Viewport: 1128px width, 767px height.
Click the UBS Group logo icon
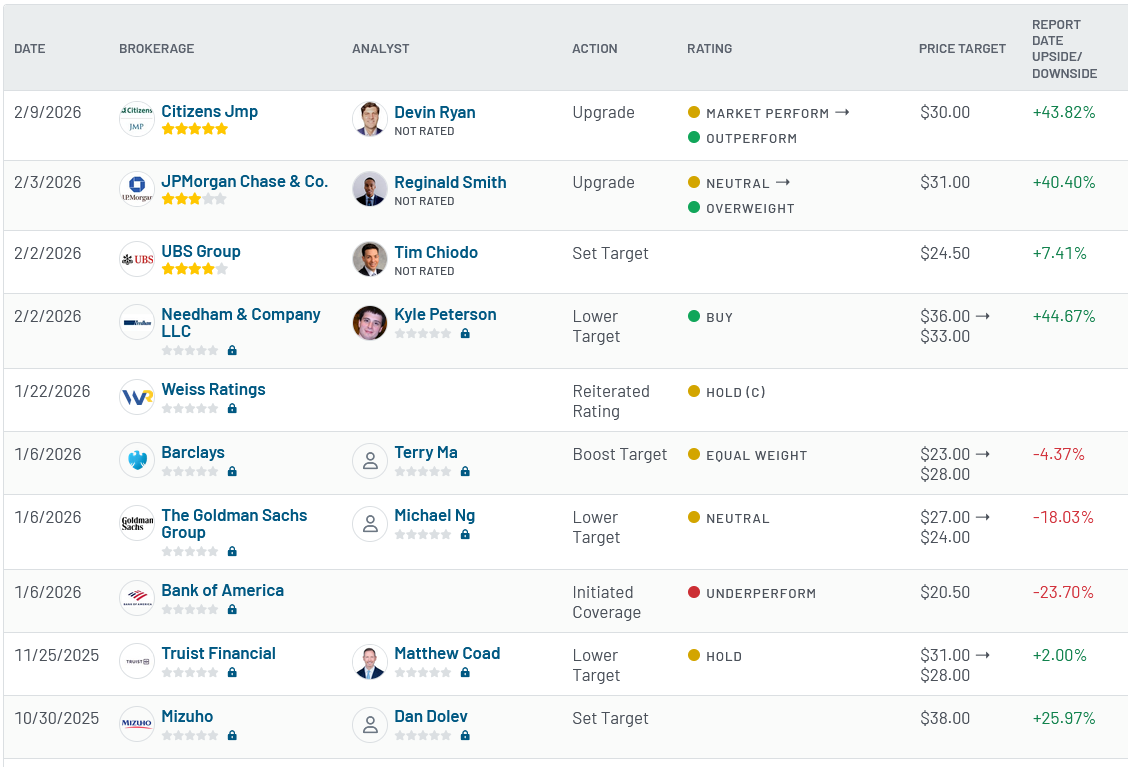click(137, 259)
